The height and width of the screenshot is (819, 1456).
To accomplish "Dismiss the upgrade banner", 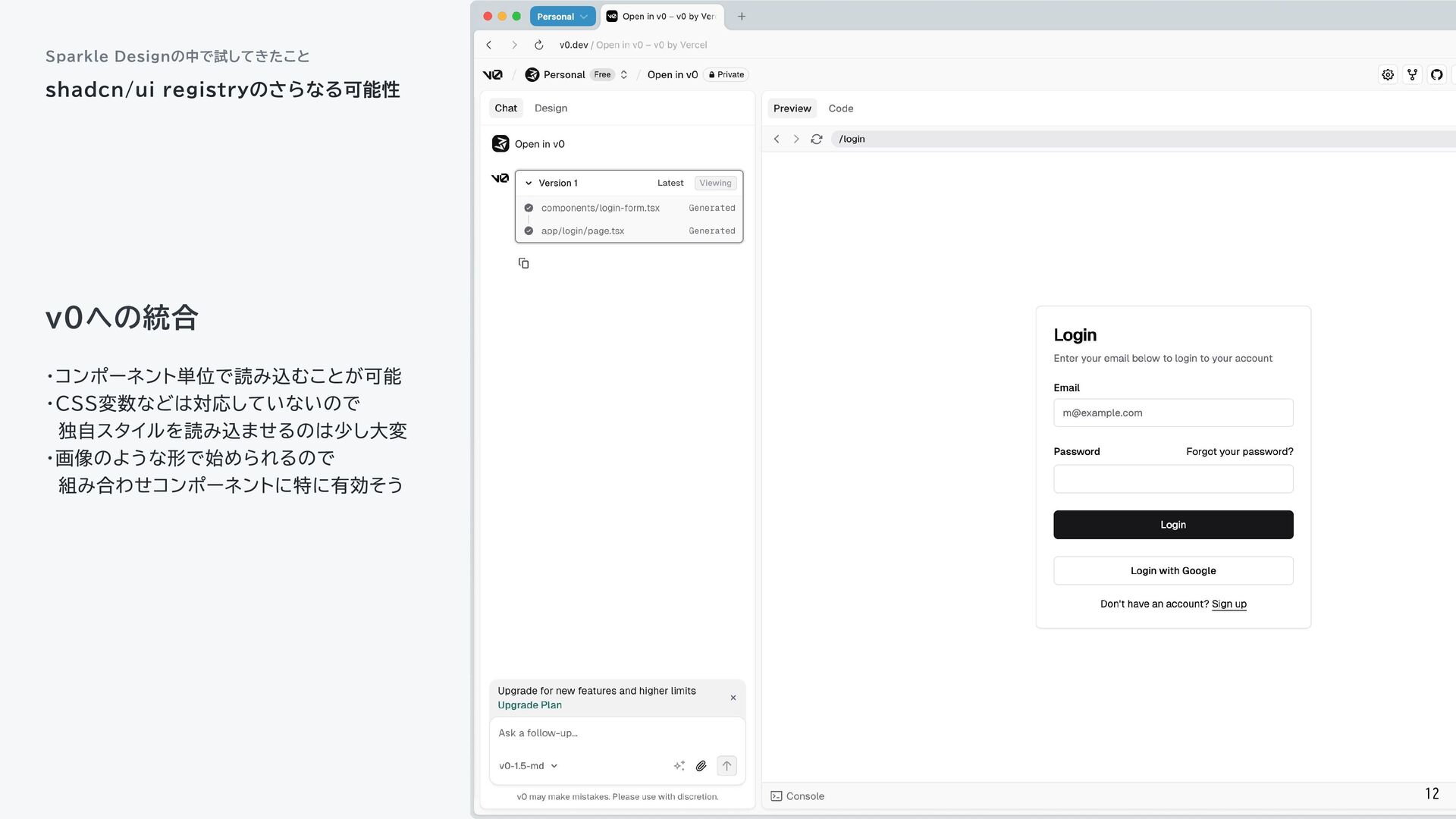I will point(733,698).
